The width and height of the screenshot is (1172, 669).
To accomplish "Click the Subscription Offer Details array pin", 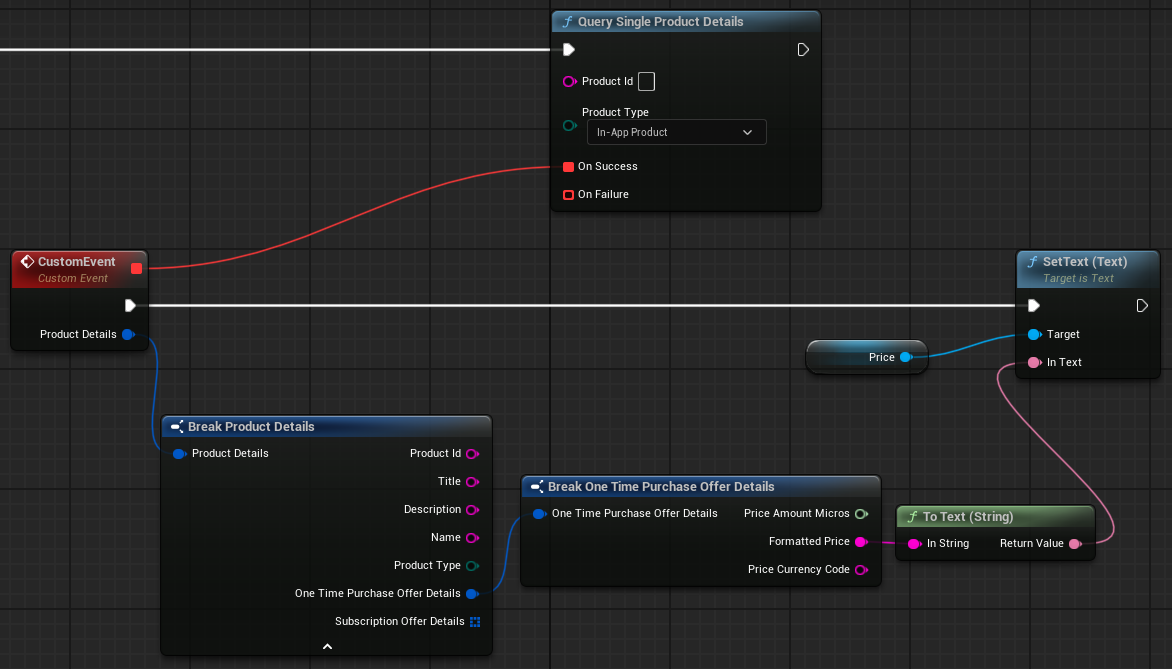I will click(x=474, y=622).
